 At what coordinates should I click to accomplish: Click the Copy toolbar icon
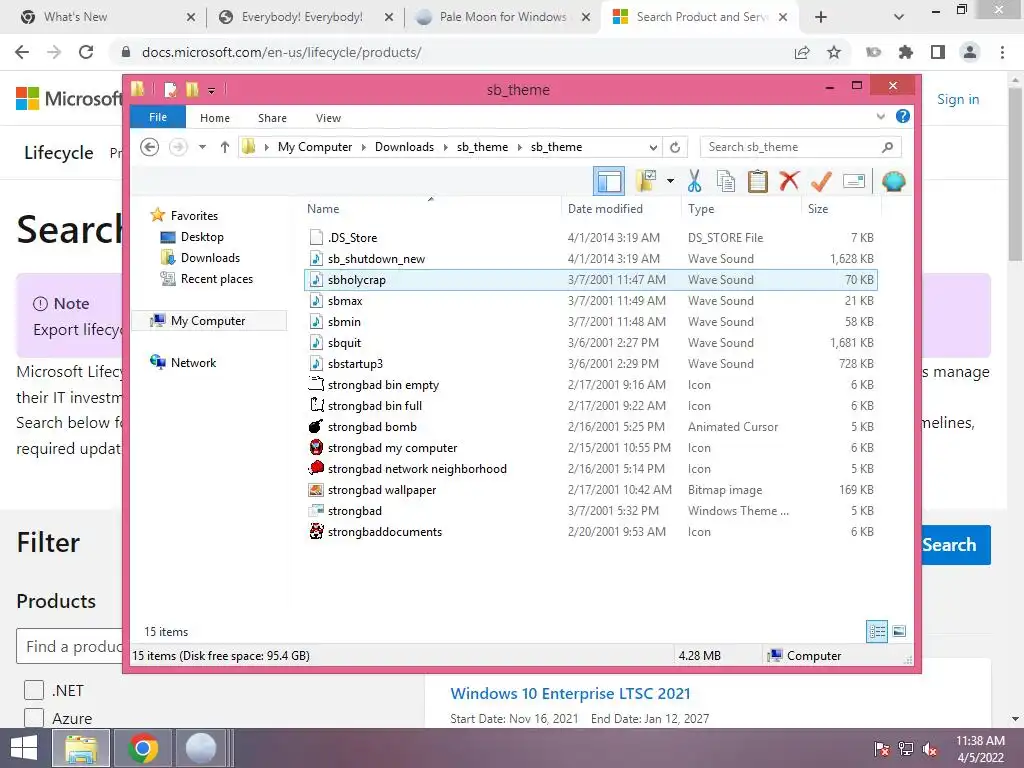pos(726,181)
